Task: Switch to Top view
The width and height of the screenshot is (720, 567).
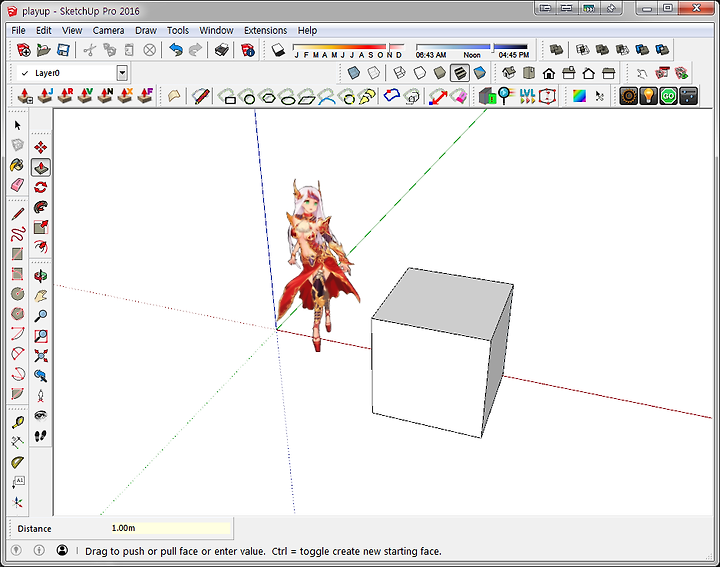Action: 529,73
